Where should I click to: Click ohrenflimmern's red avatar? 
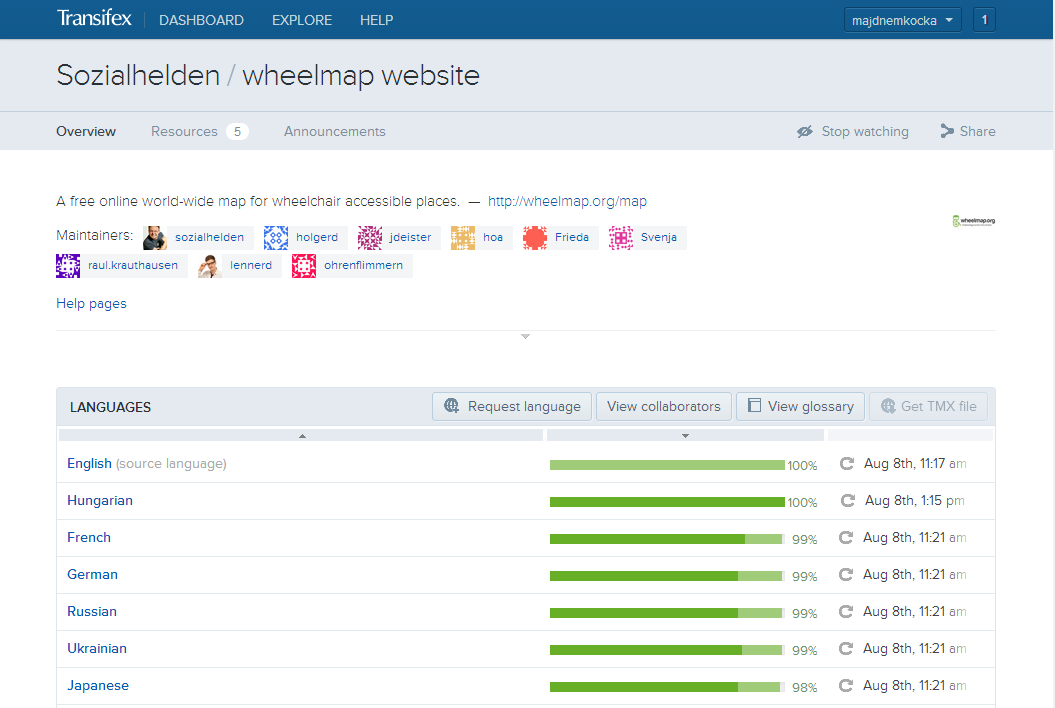point(304,266)
